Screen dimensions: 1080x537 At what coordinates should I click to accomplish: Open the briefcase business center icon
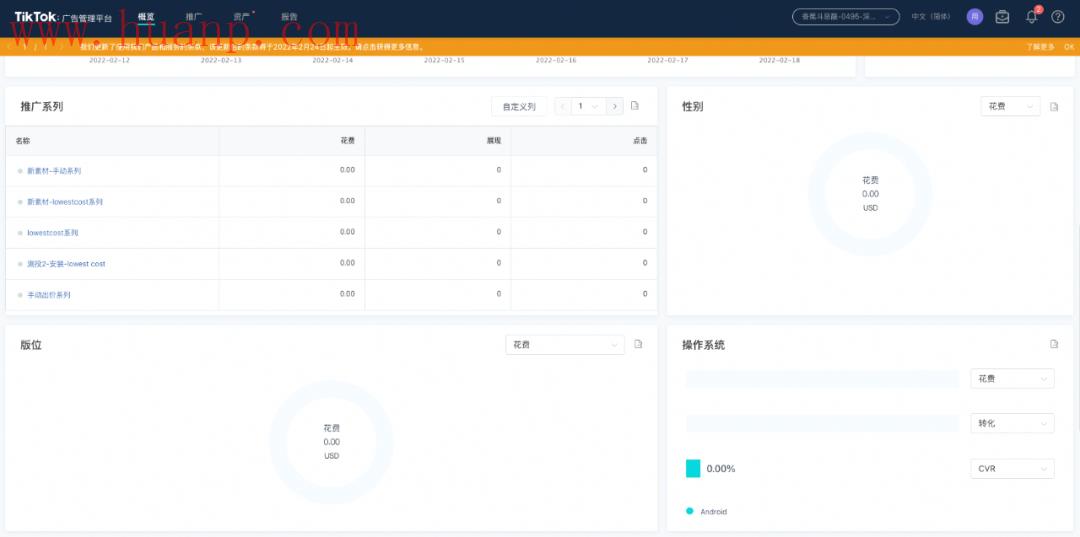pyautogui.click(x=1002, y=17)
